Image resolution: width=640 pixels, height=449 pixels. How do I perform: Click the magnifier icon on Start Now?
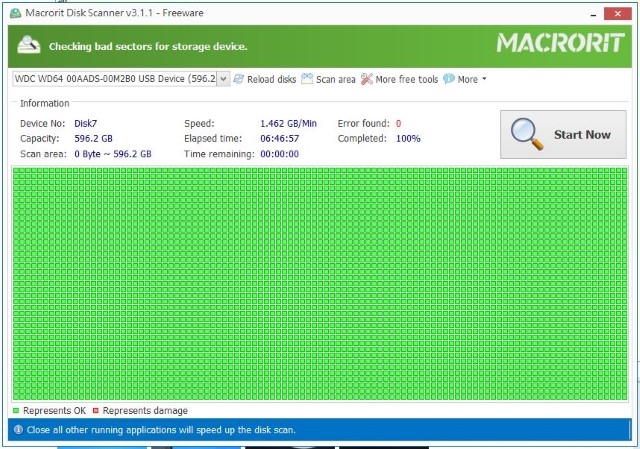(527, 134)
